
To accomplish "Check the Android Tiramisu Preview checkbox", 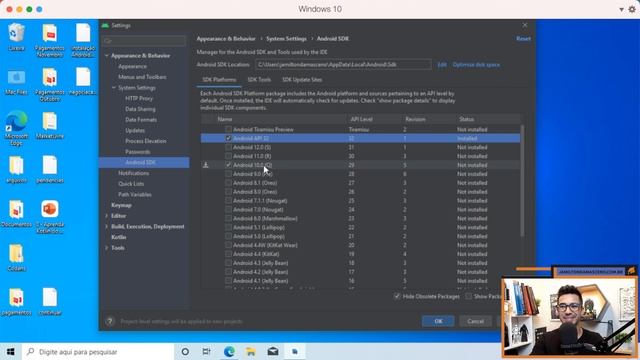I will [228, 129].
